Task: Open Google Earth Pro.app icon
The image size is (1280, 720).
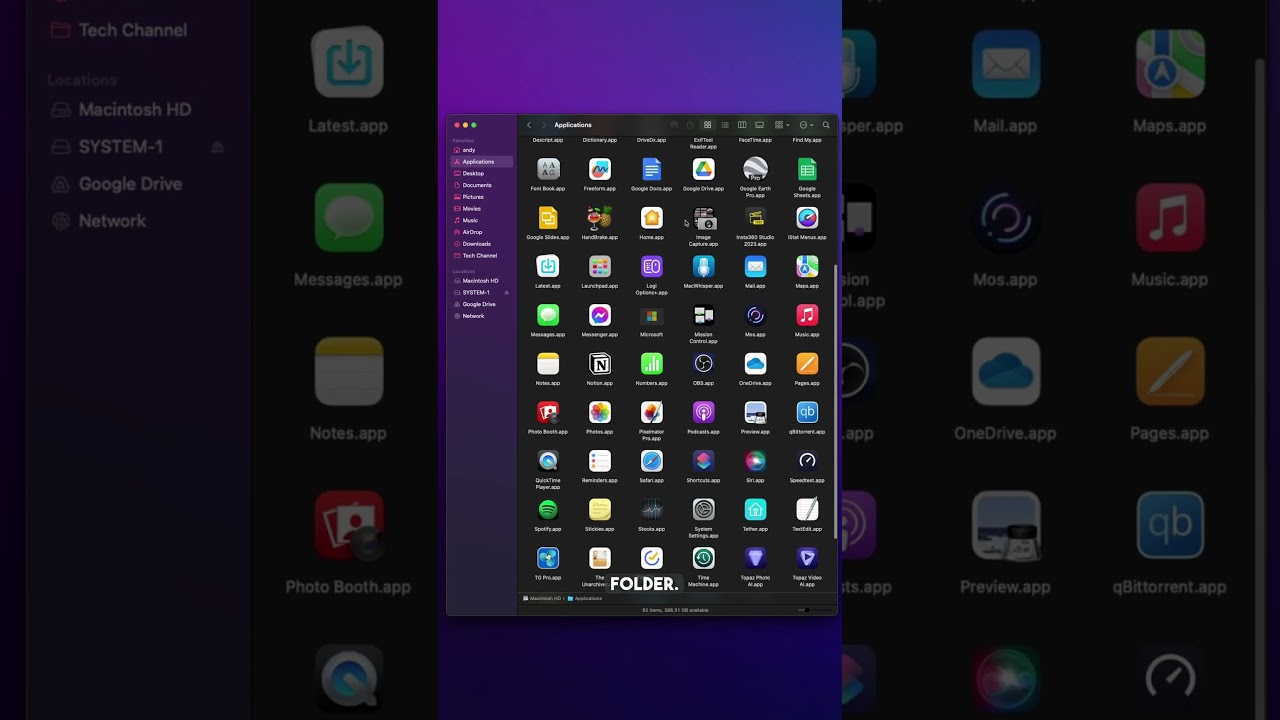Action: (x=756, y=169)
